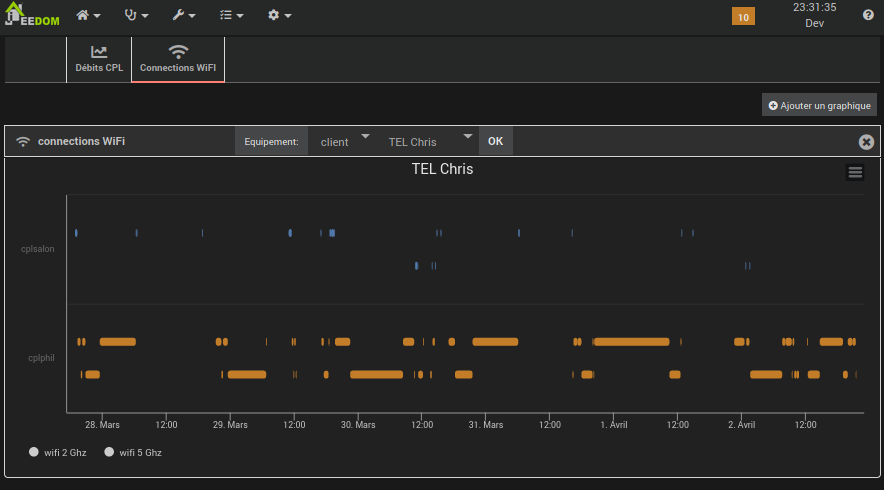This screenshot has width=884, height=490.
Task: Click the cplphil axis label
Action: pos(41,357)
